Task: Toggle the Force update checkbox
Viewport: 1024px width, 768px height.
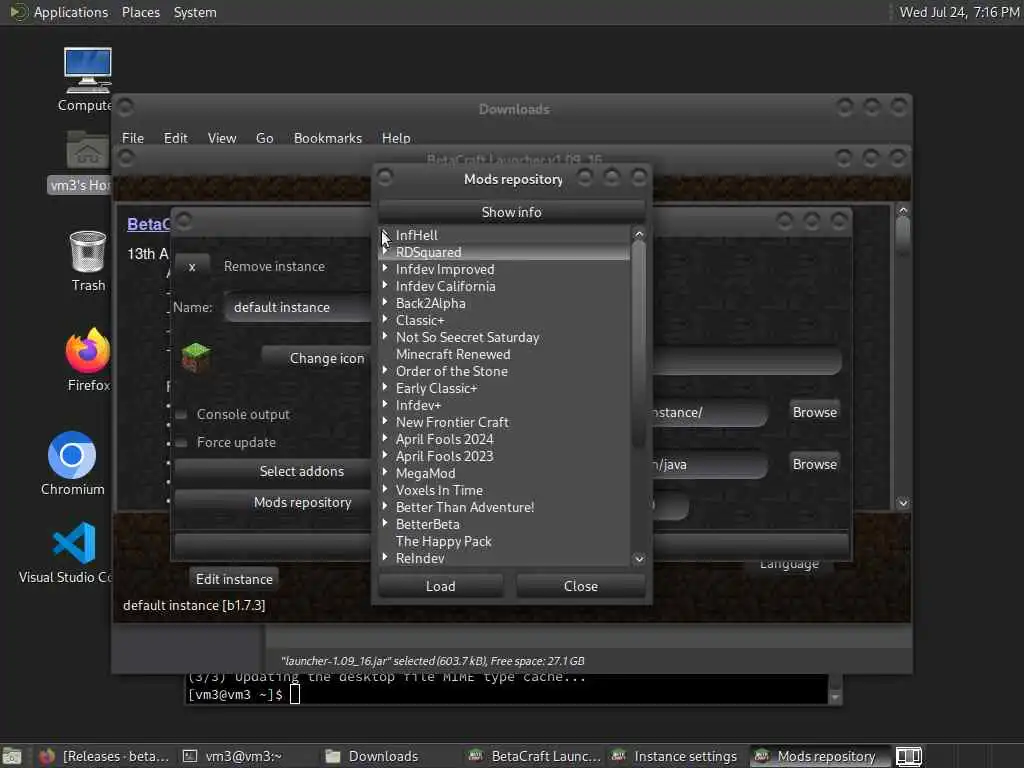Action: click(x=182, y=443)
